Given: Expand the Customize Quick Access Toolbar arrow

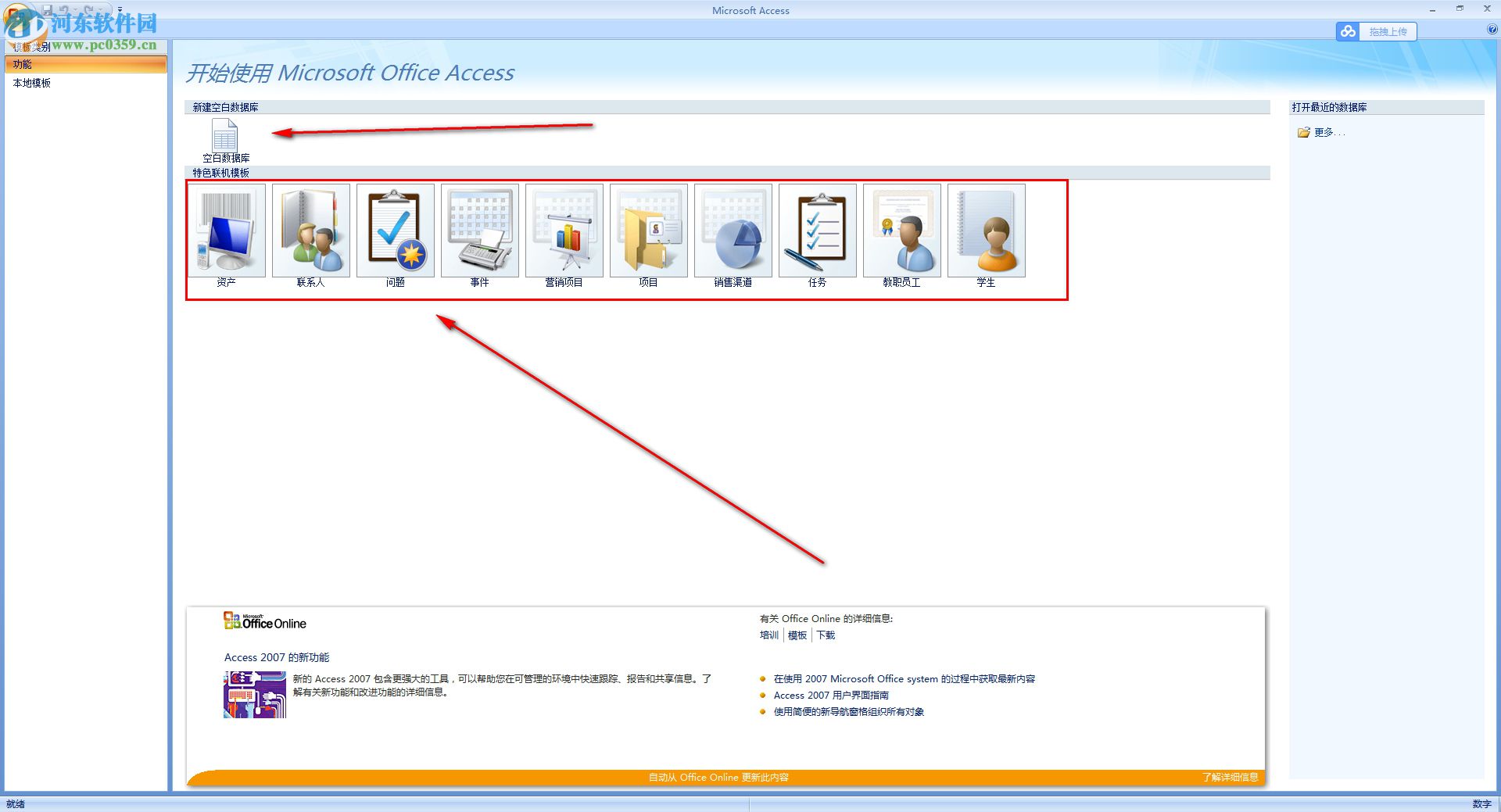Looking at the screenshot, I should pyautogui.click(x=120, y=10).
